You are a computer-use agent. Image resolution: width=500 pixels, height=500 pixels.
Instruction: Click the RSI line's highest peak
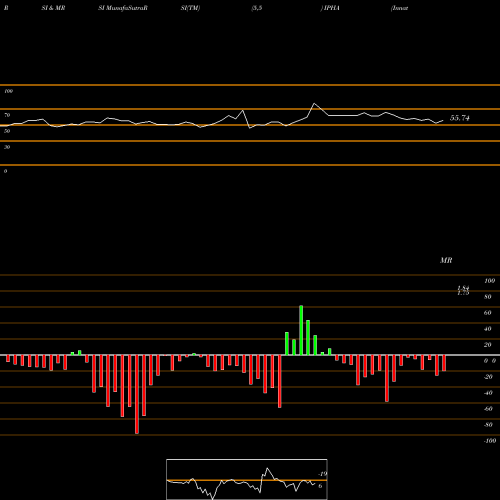pos(314,104)
